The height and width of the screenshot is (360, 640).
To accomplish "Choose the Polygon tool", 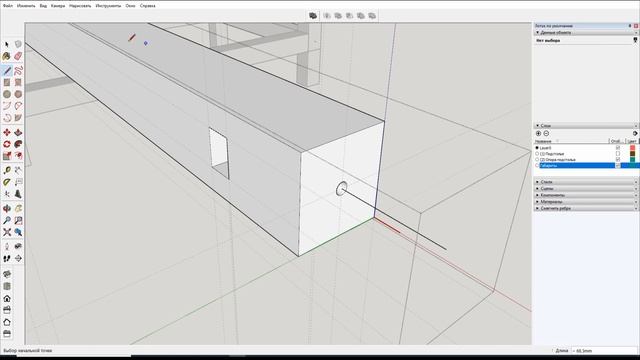I will [x=18, y=94].
